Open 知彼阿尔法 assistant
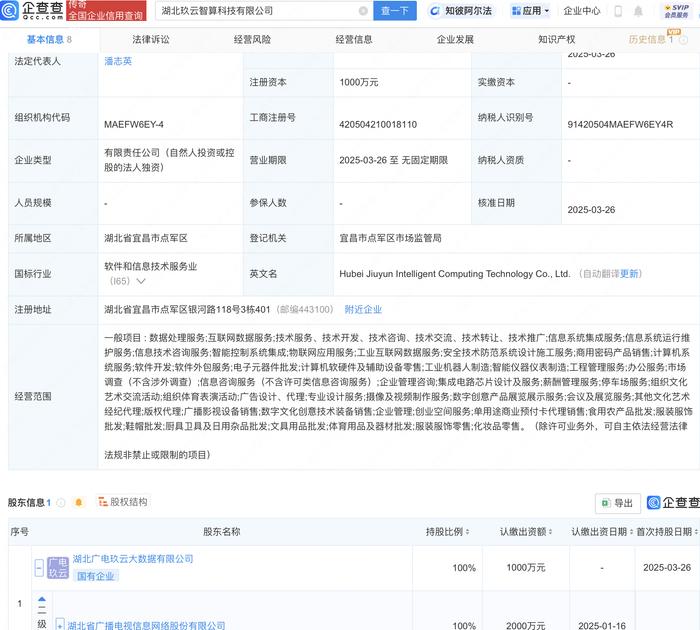The image size is (700, 630). tap(461, 11)
